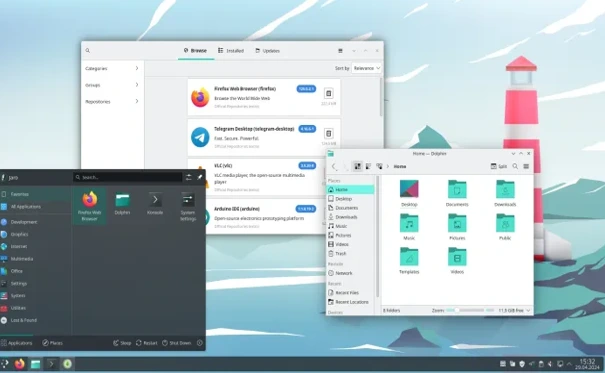
Task: Open more session options next to Shut Down
Action: click(x=199, y=343)
